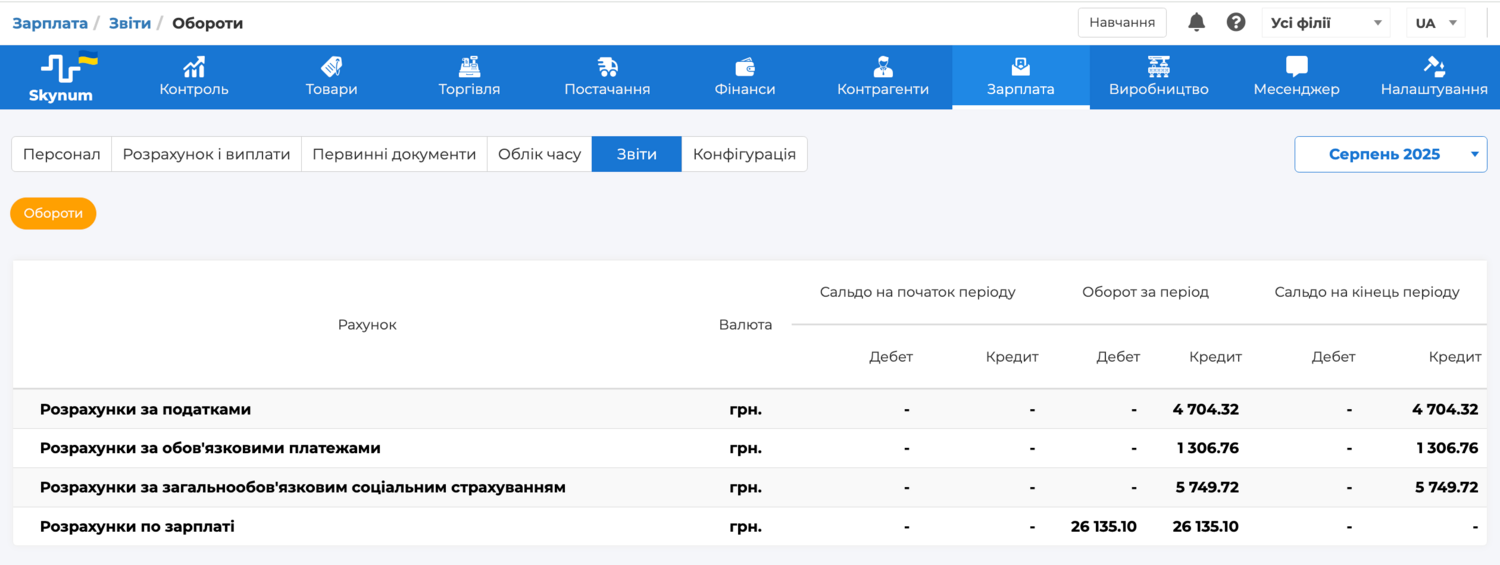This screenshot has width=1500, height=565.
Task: Select the Постачання delivery truck icon
Action: (607, 67)
